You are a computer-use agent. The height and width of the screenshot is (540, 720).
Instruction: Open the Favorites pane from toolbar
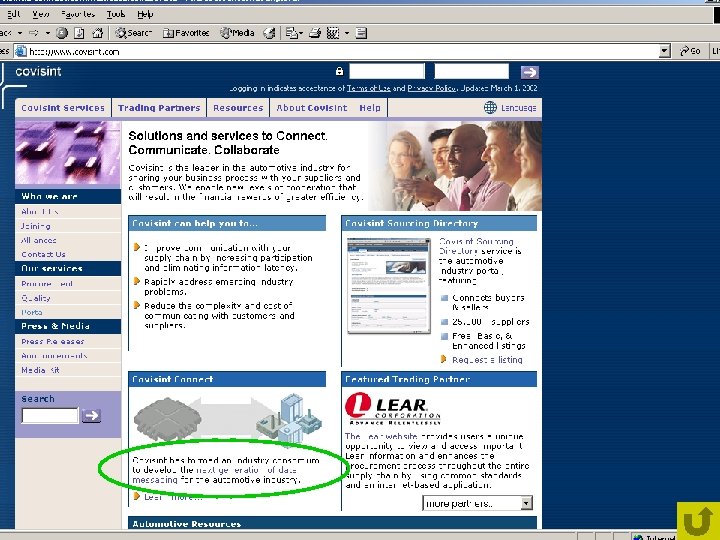(186, 33)
